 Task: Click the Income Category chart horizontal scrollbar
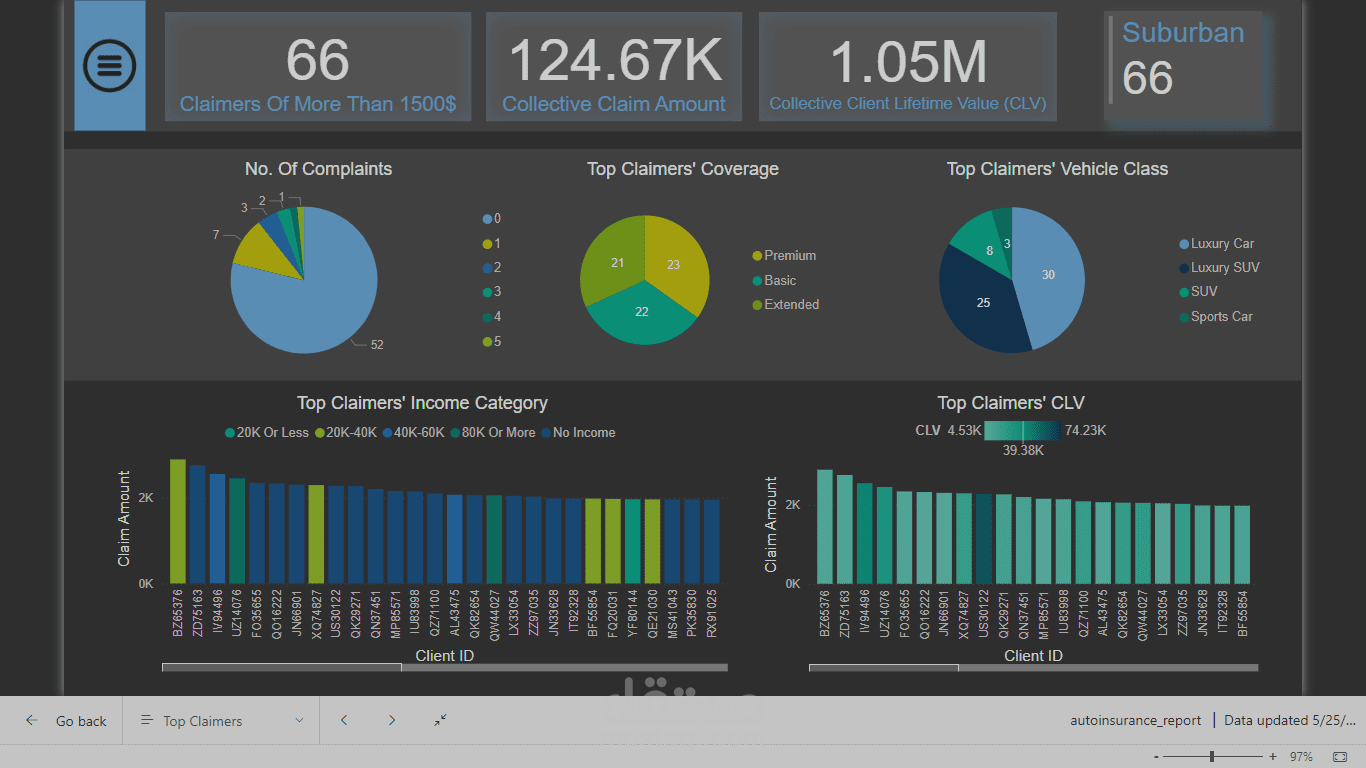(x=282, y=667)
